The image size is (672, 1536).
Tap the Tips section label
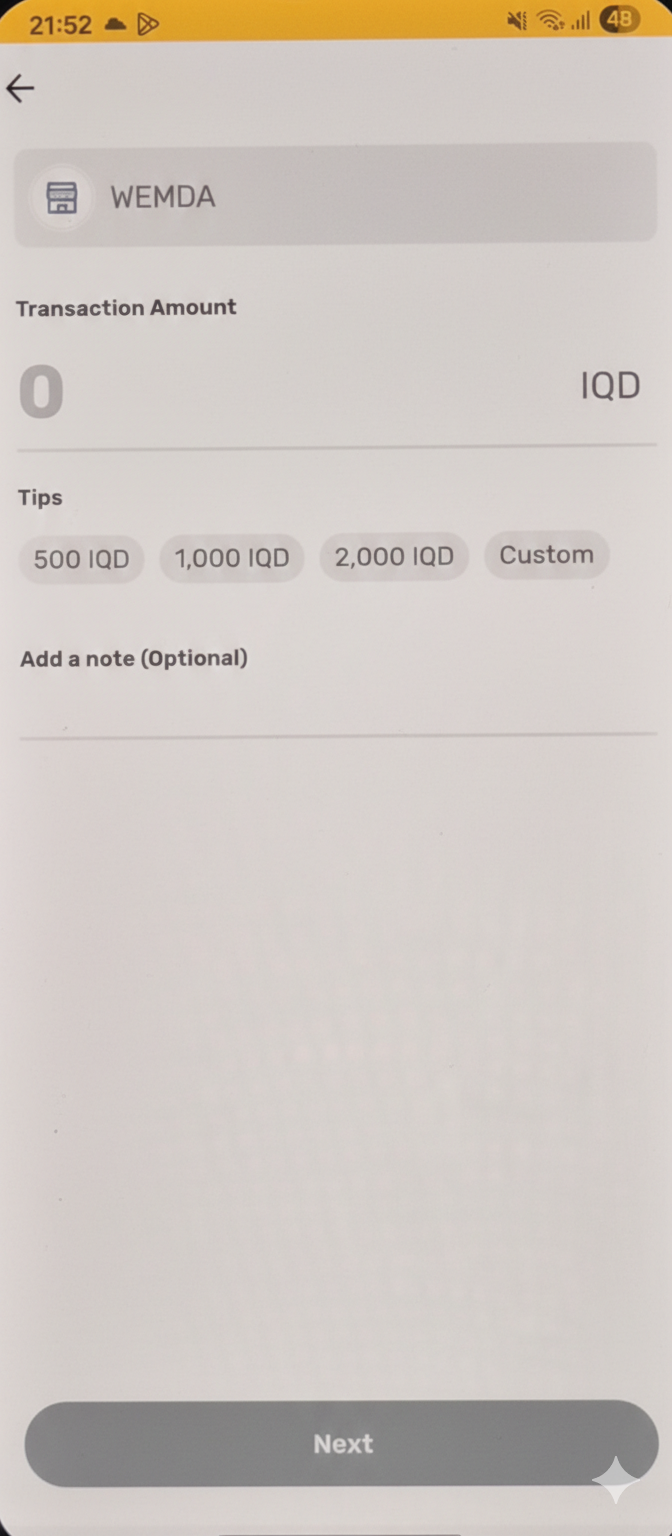click(40, 497)
